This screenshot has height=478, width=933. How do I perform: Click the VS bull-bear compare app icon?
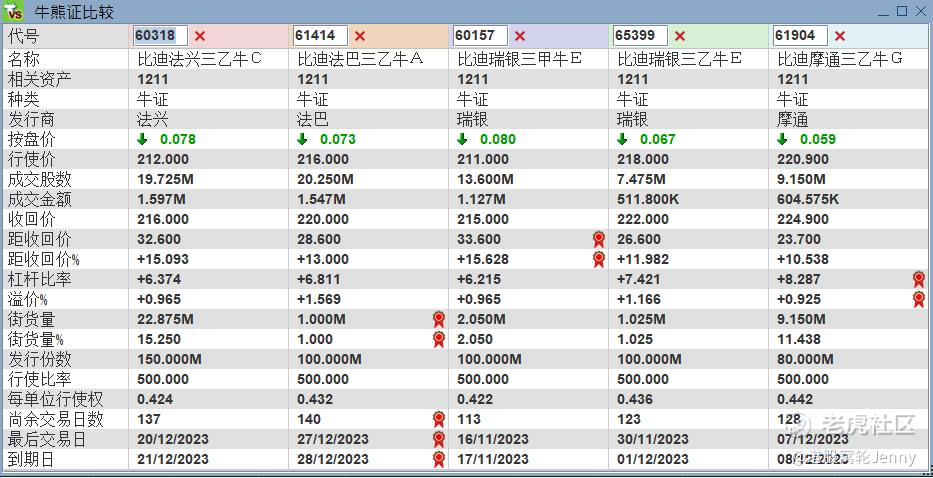click(x=14, y=12)
